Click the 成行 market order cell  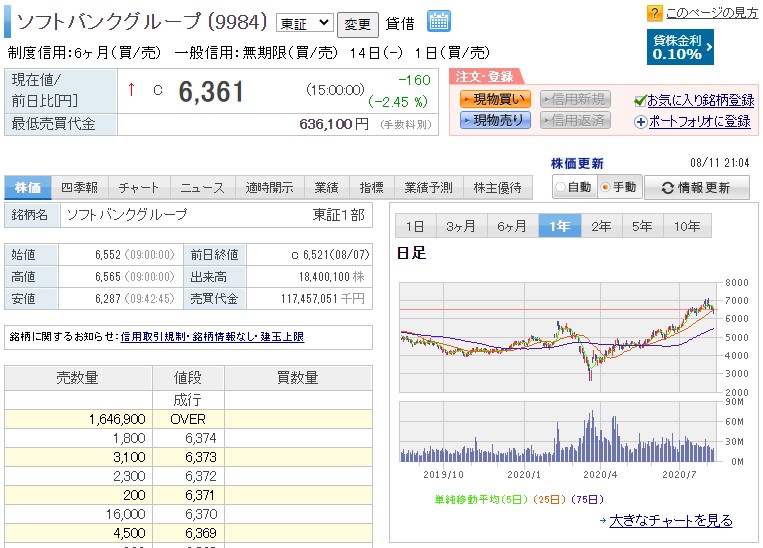[188, 400]
